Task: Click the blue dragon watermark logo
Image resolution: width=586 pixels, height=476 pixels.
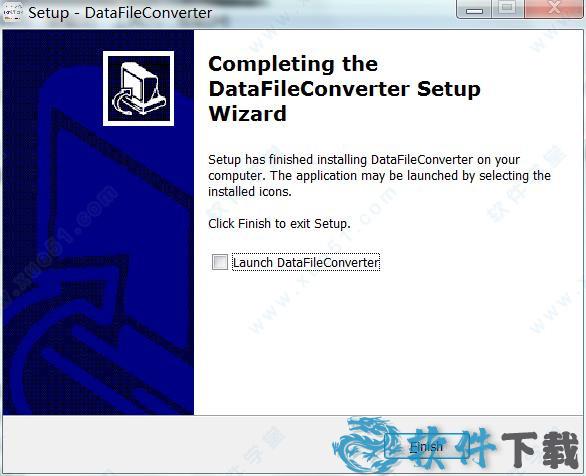Action: pyautogui.click(x=364, y=445)
